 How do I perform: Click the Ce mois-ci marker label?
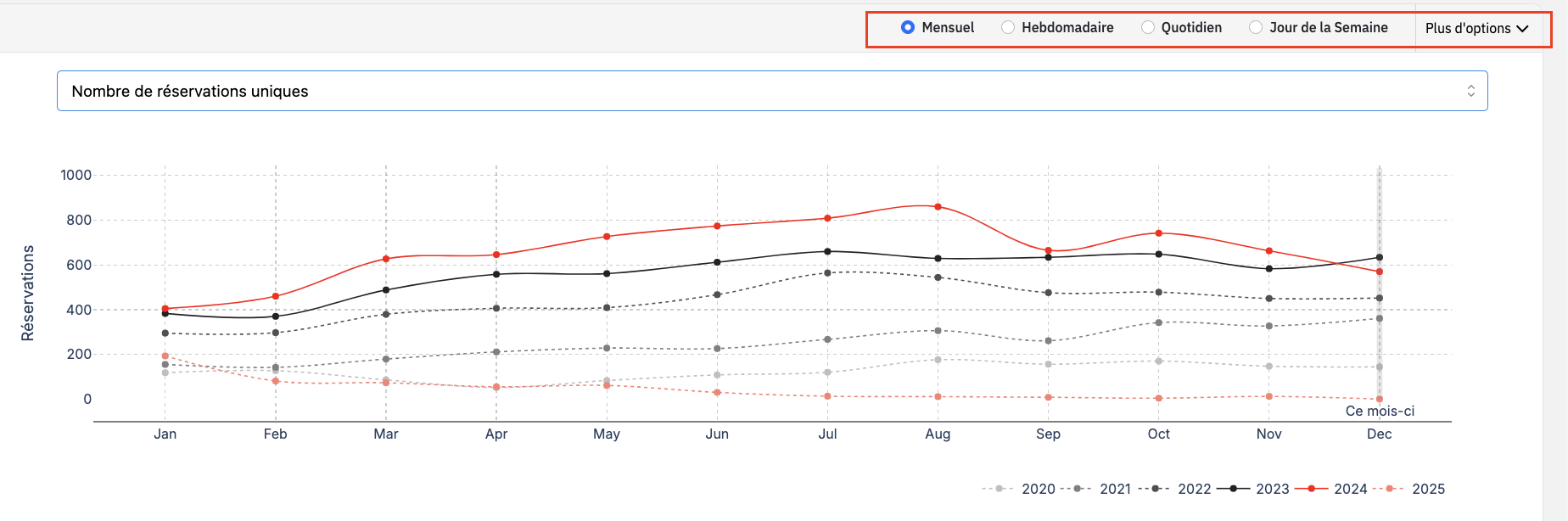(1380, 411)
